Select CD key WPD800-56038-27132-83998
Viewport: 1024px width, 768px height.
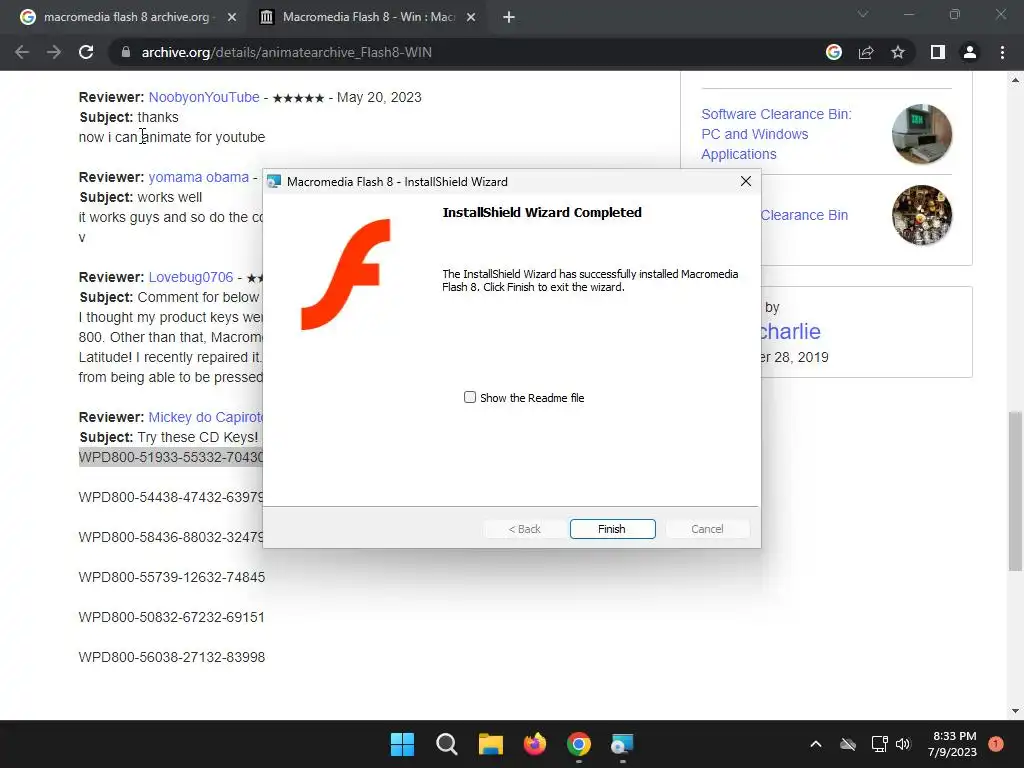(x=172, y=657)
